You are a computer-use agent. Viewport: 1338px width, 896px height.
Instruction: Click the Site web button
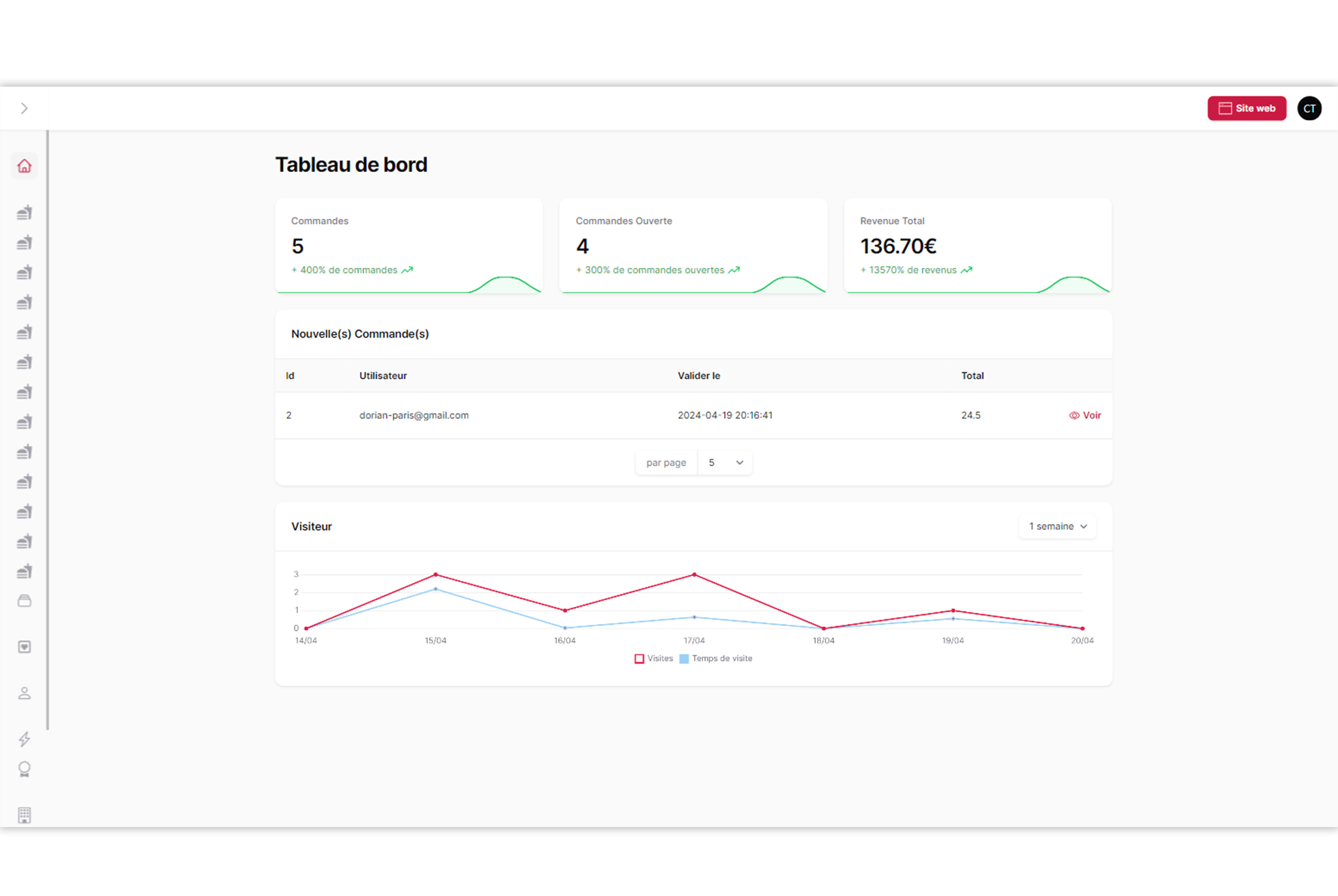pyautogui.click(x=1246, y=108)
